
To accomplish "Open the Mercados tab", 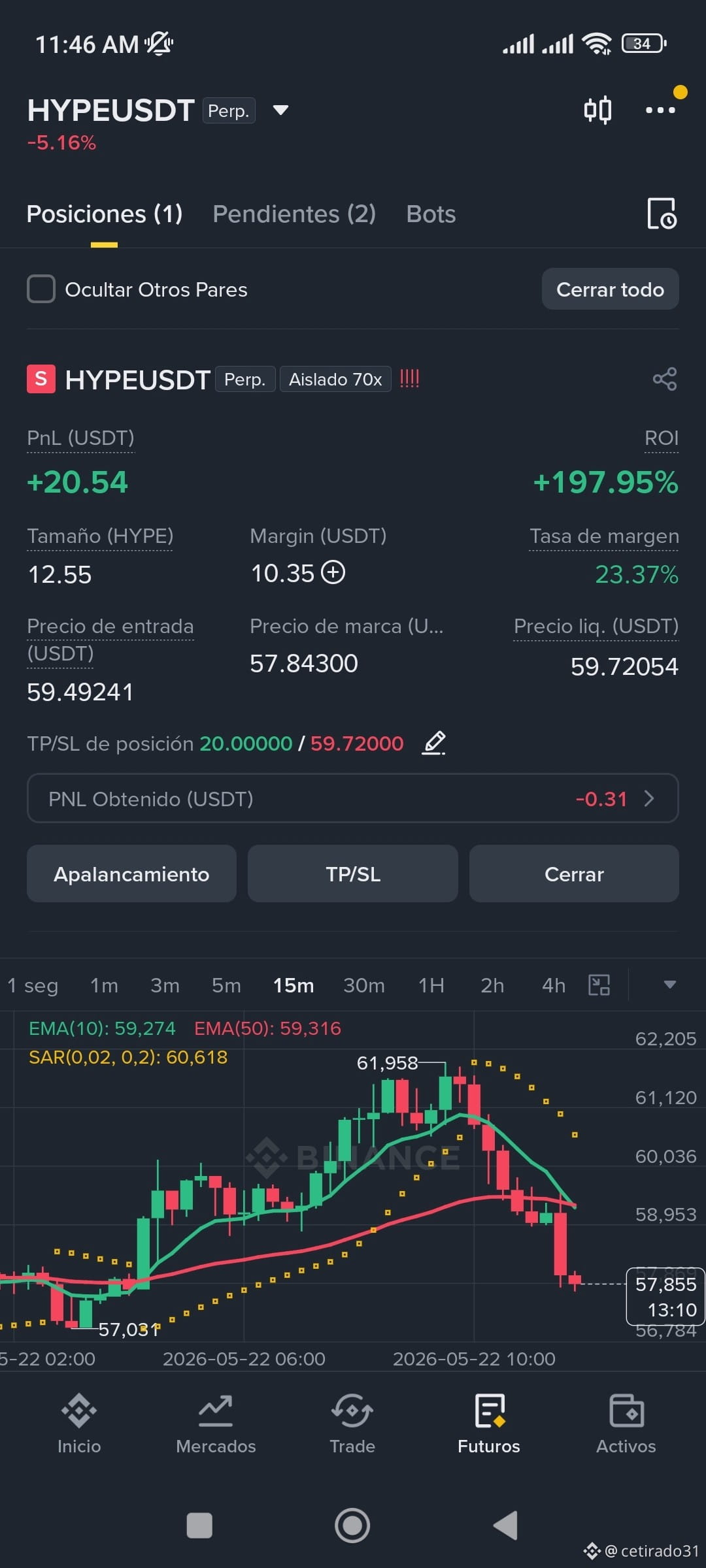I will 216,1424.
